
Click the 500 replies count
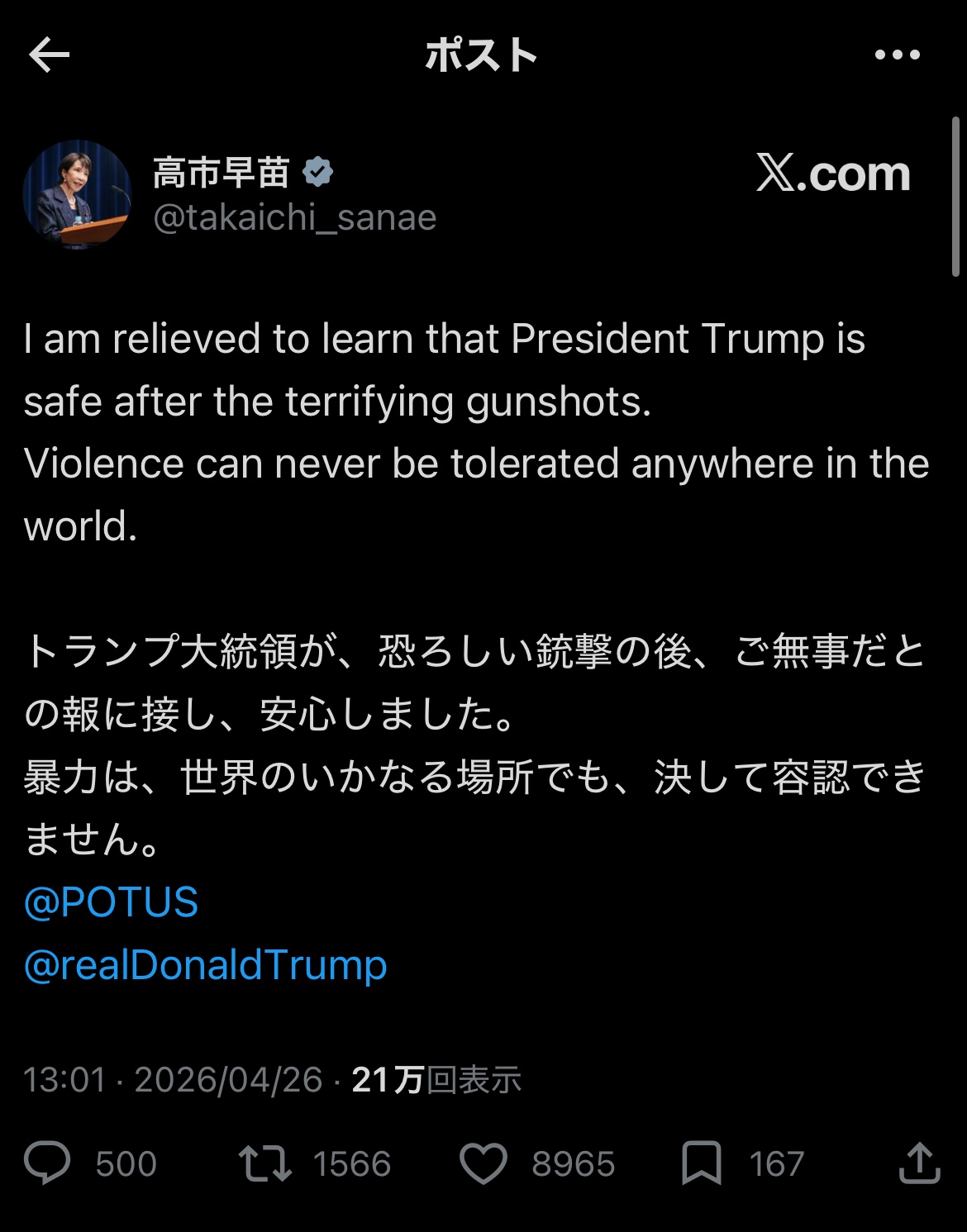[126, 1164]
